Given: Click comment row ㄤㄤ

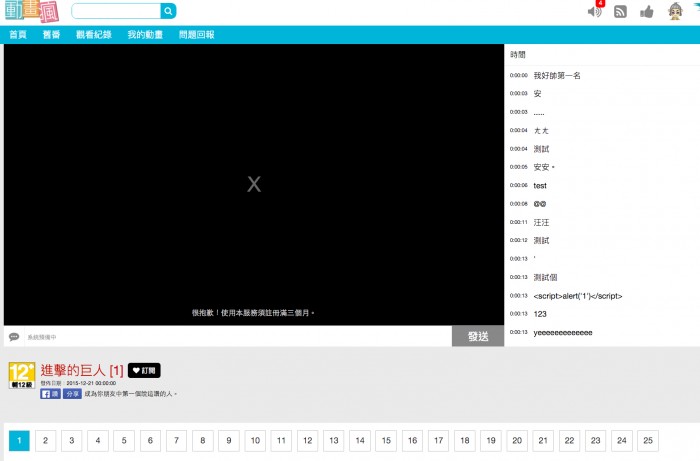Looking at the screenshot, I should pos(602,131).
